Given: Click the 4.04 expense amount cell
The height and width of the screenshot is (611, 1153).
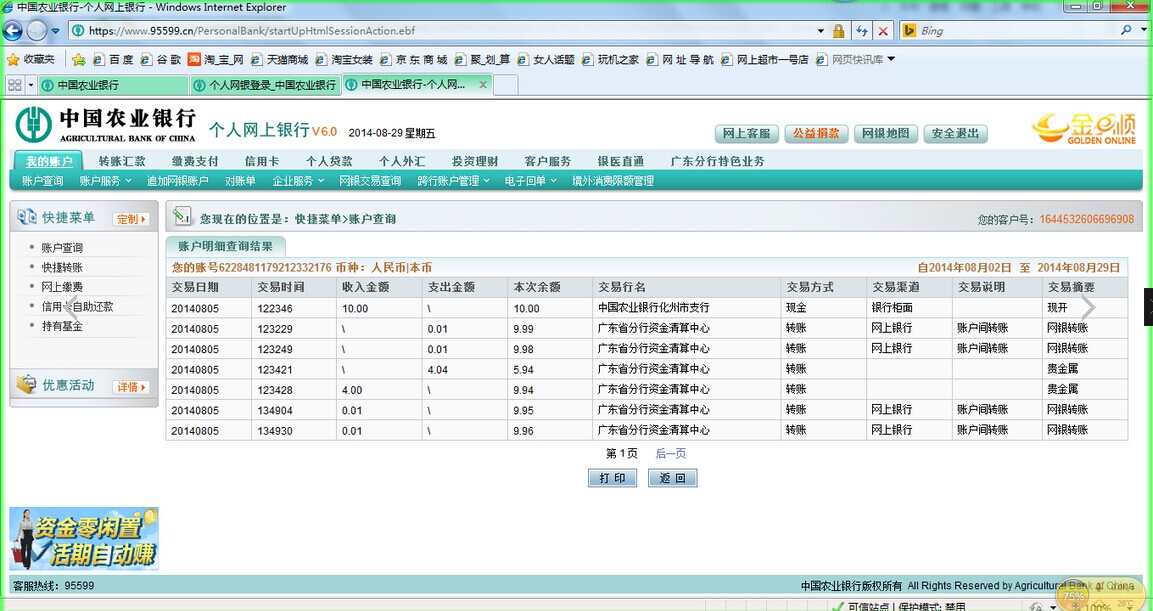Looking at the screenshot, I should click(465, 370).
